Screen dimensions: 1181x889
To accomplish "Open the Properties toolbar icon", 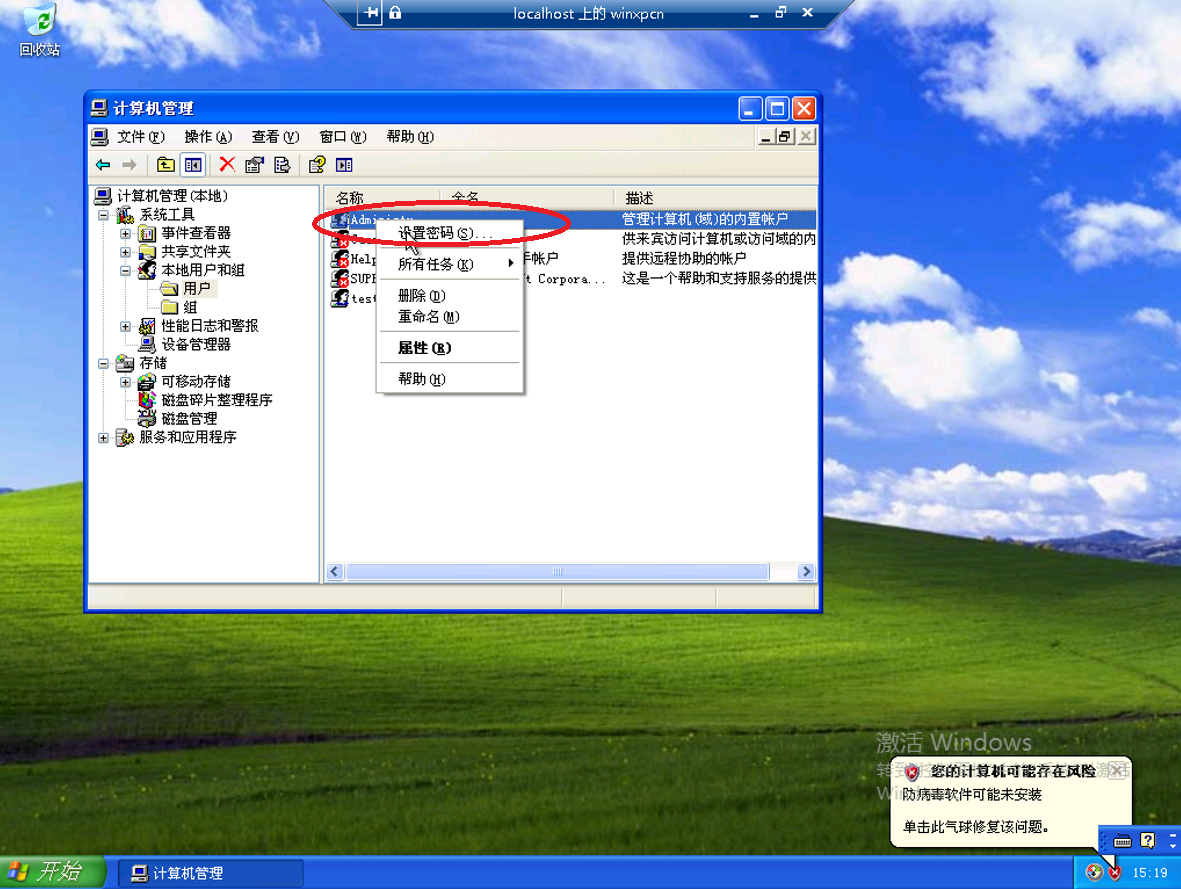I will 255,165.
